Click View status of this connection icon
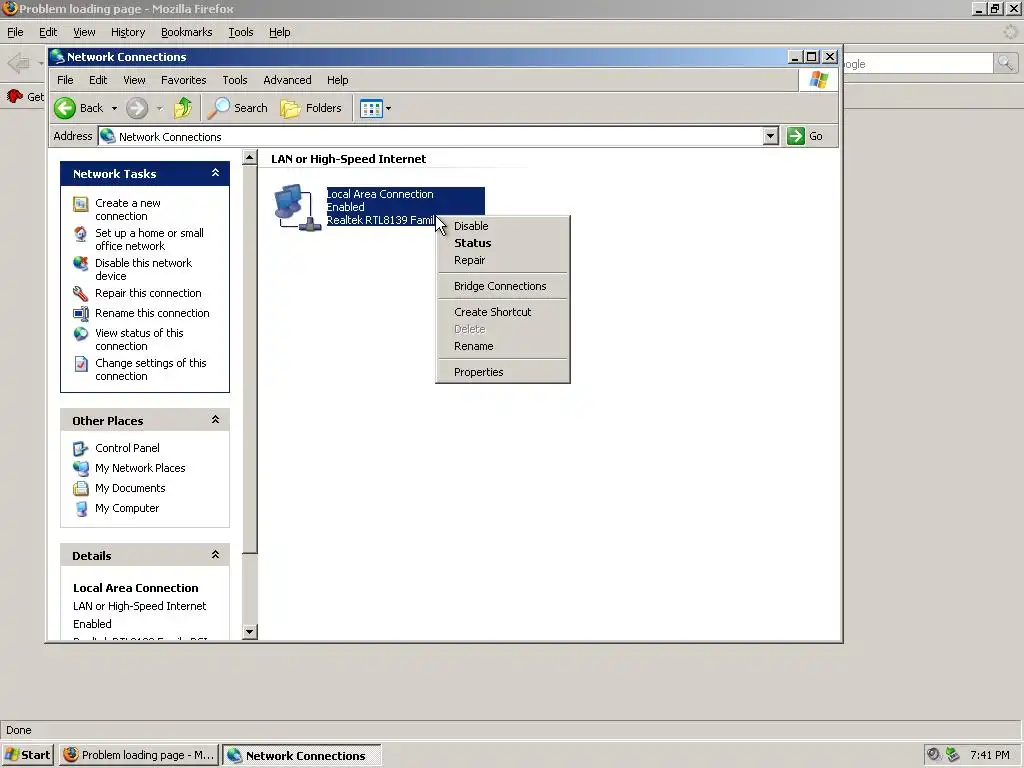1024x768 pixels. click(80, 334)
